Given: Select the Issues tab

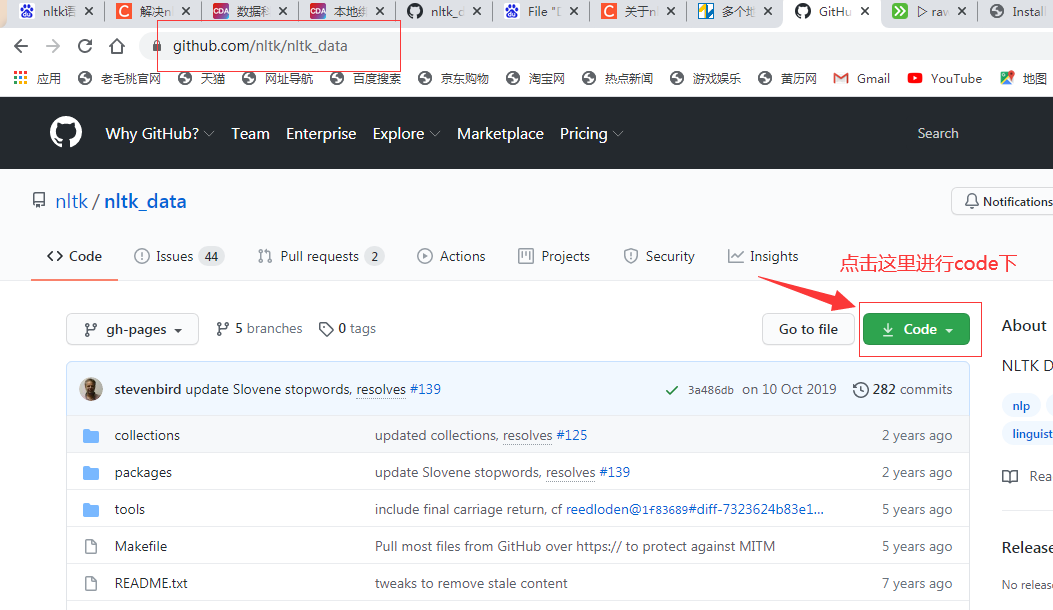Looking at the screenshot, I should point(179,256).
